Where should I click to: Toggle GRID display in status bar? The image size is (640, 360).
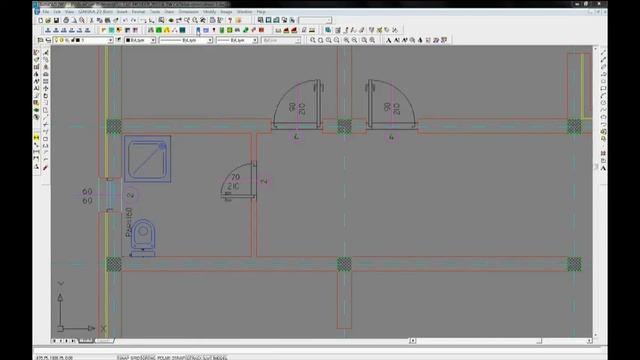point(134,358)
